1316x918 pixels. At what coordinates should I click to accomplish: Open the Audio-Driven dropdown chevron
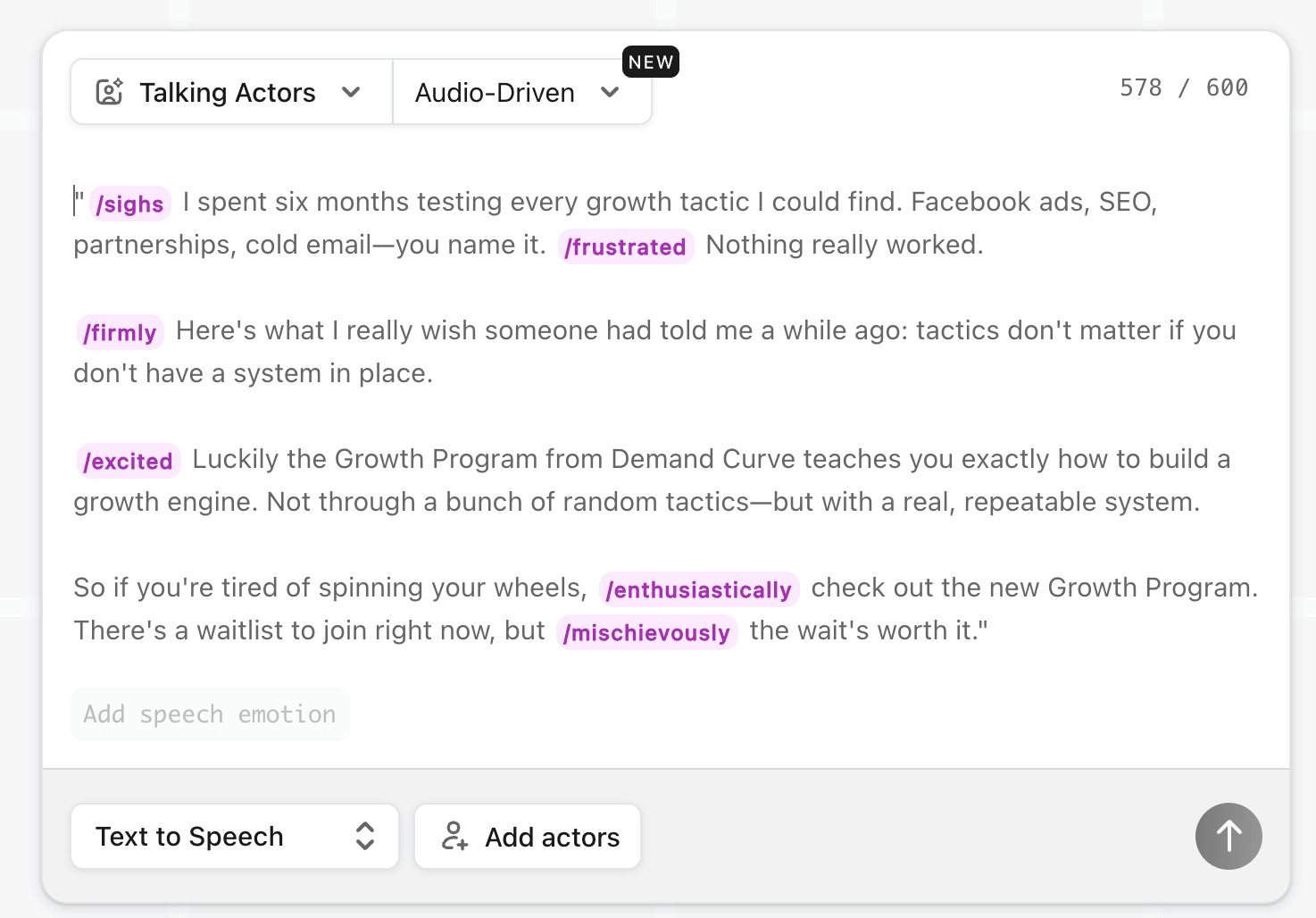(x=610, y=92)
